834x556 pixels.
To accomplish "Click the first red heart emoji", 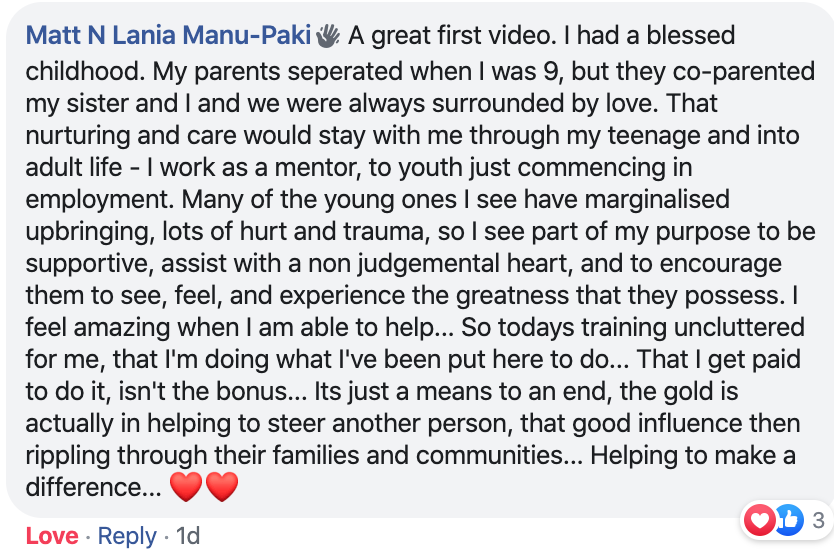I will pyautogui.click(x=186, y=486).
